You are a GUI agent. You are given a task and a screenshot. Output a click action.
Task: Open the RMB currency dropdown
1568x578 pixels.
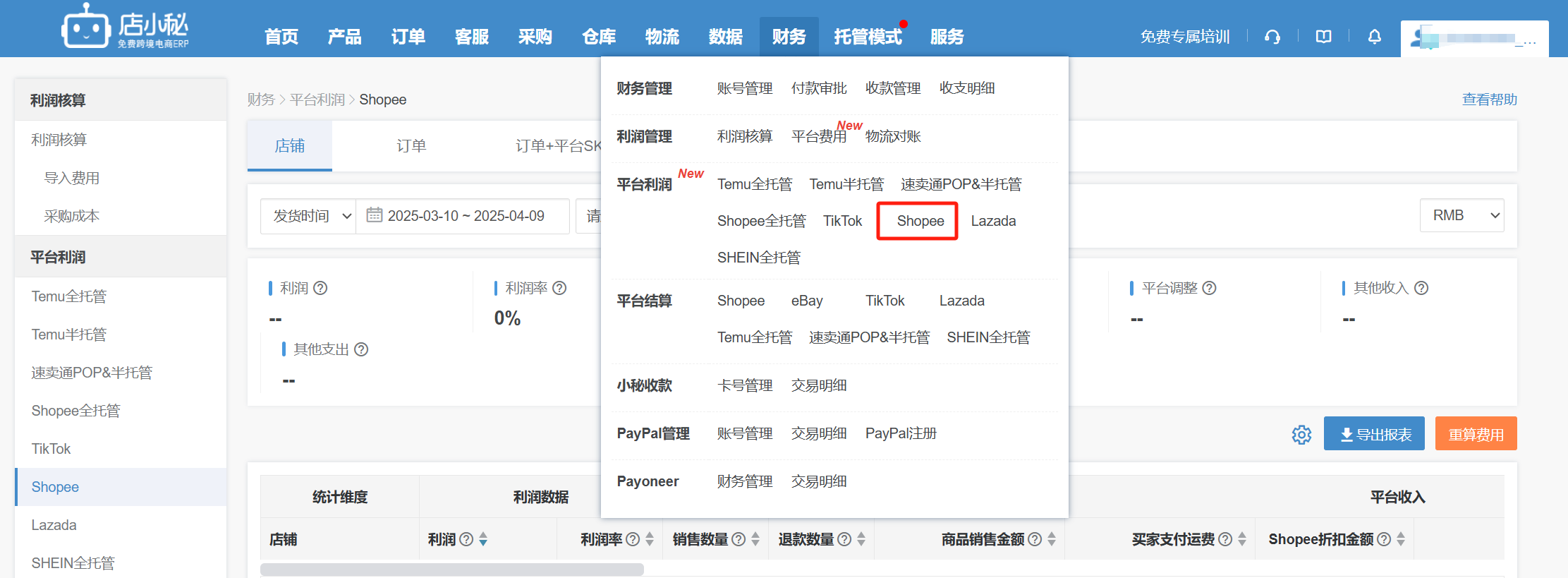(1461, 215)
